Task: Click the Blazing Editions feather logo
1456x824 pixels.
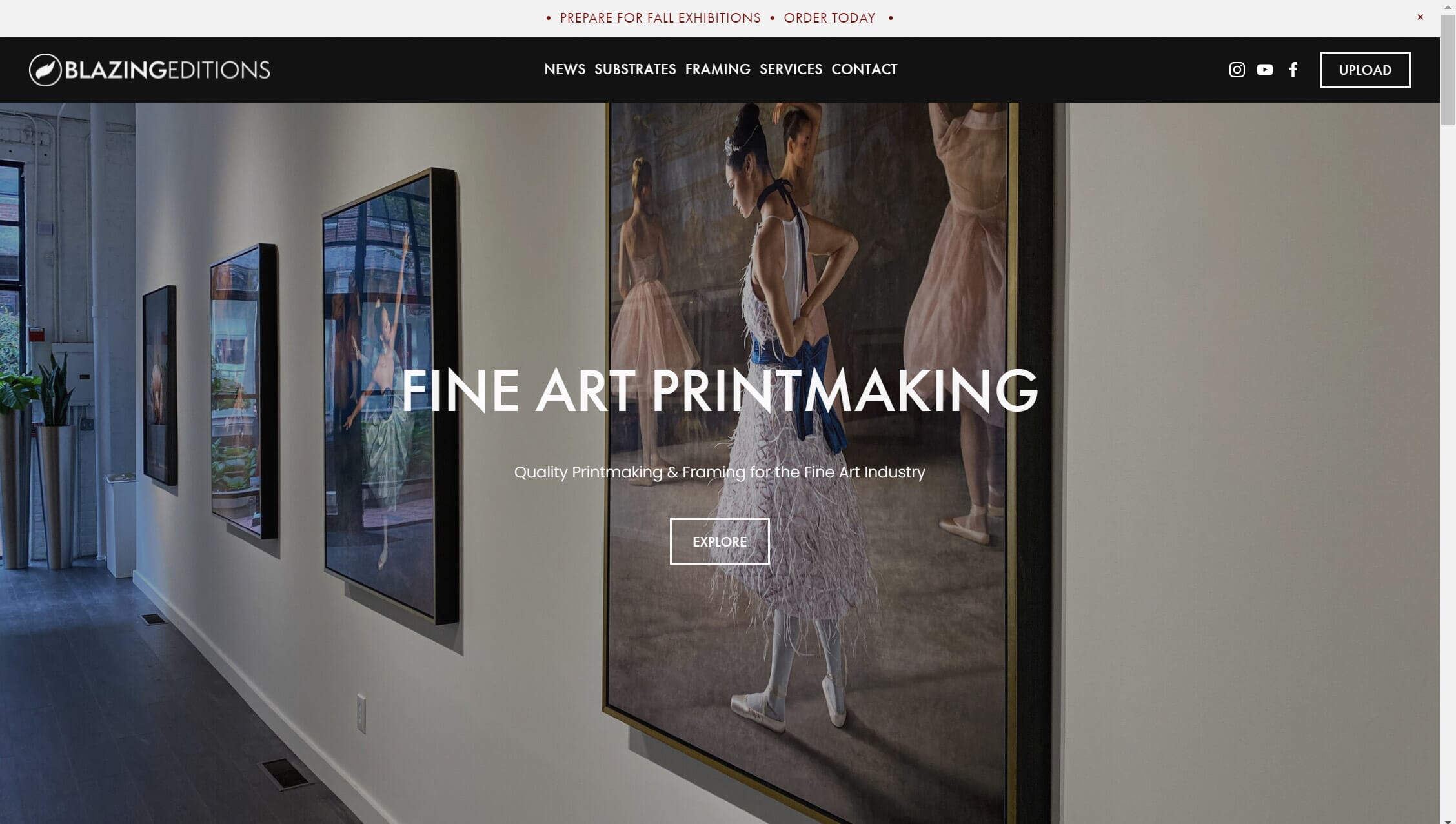Action: coord(45,70)
